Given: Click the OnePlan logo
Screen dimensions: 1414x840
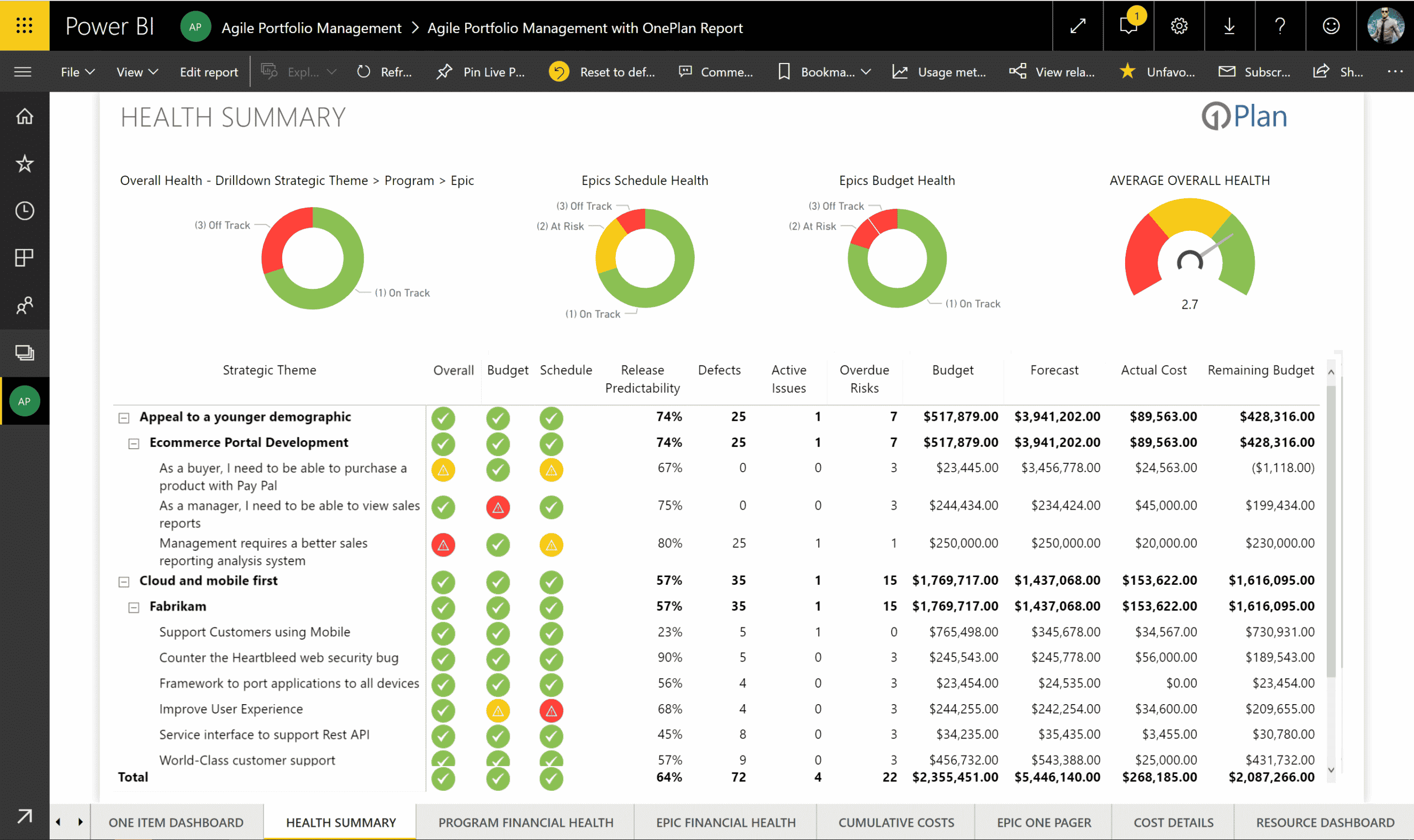Looking at the screenshot, I should tap(1244, 116).
